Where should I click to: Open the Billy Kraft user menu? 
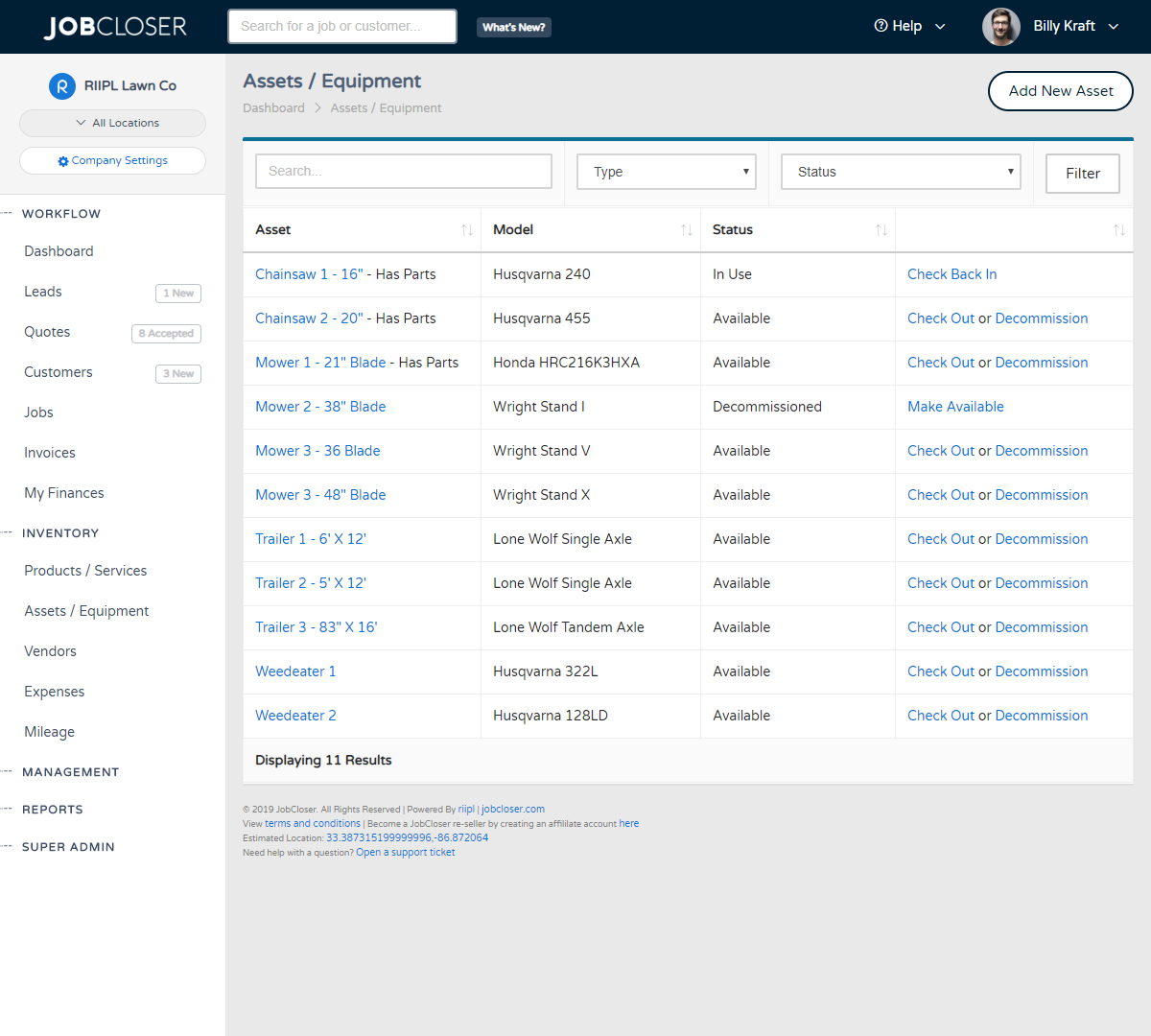pyautogui.click(x=1075, y=27)
